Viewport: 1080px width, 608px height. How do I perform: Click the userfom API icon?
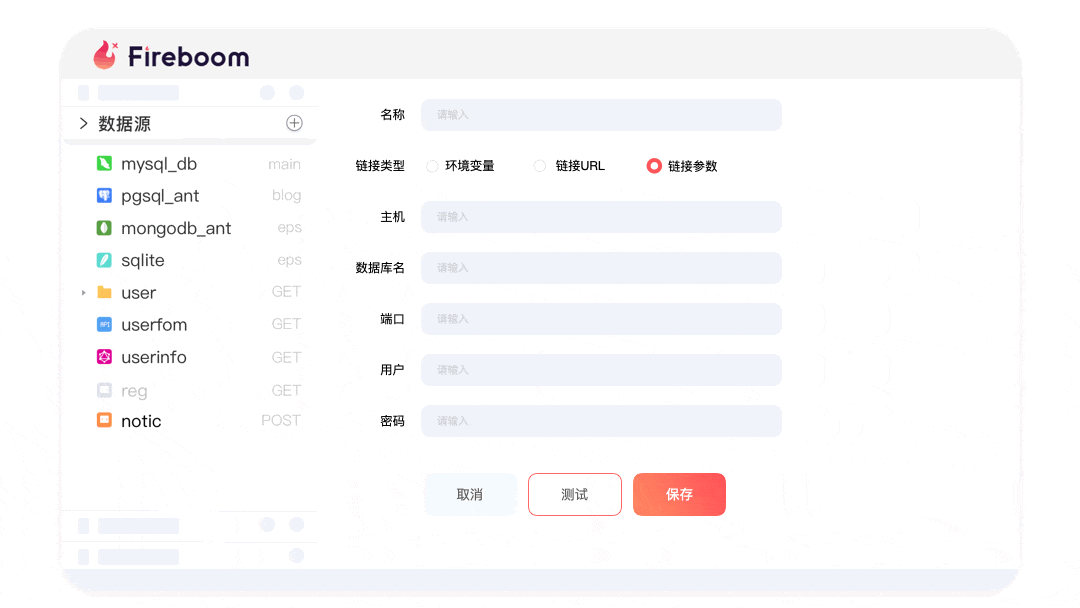pos(104,324)
